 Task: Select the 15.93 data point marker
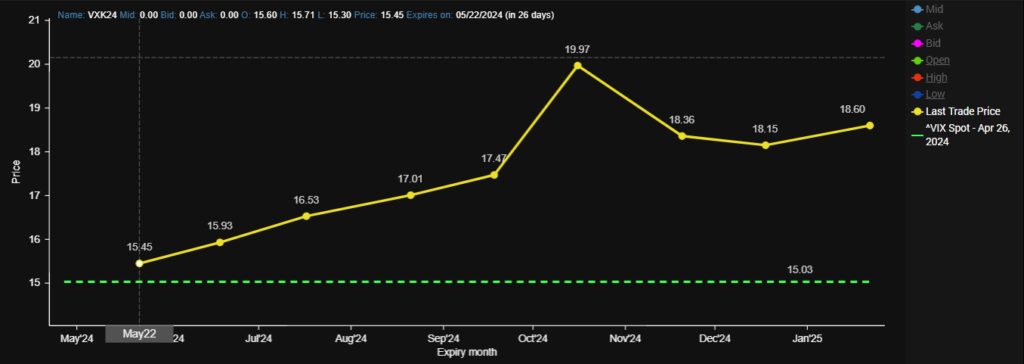tap(220, 242)
